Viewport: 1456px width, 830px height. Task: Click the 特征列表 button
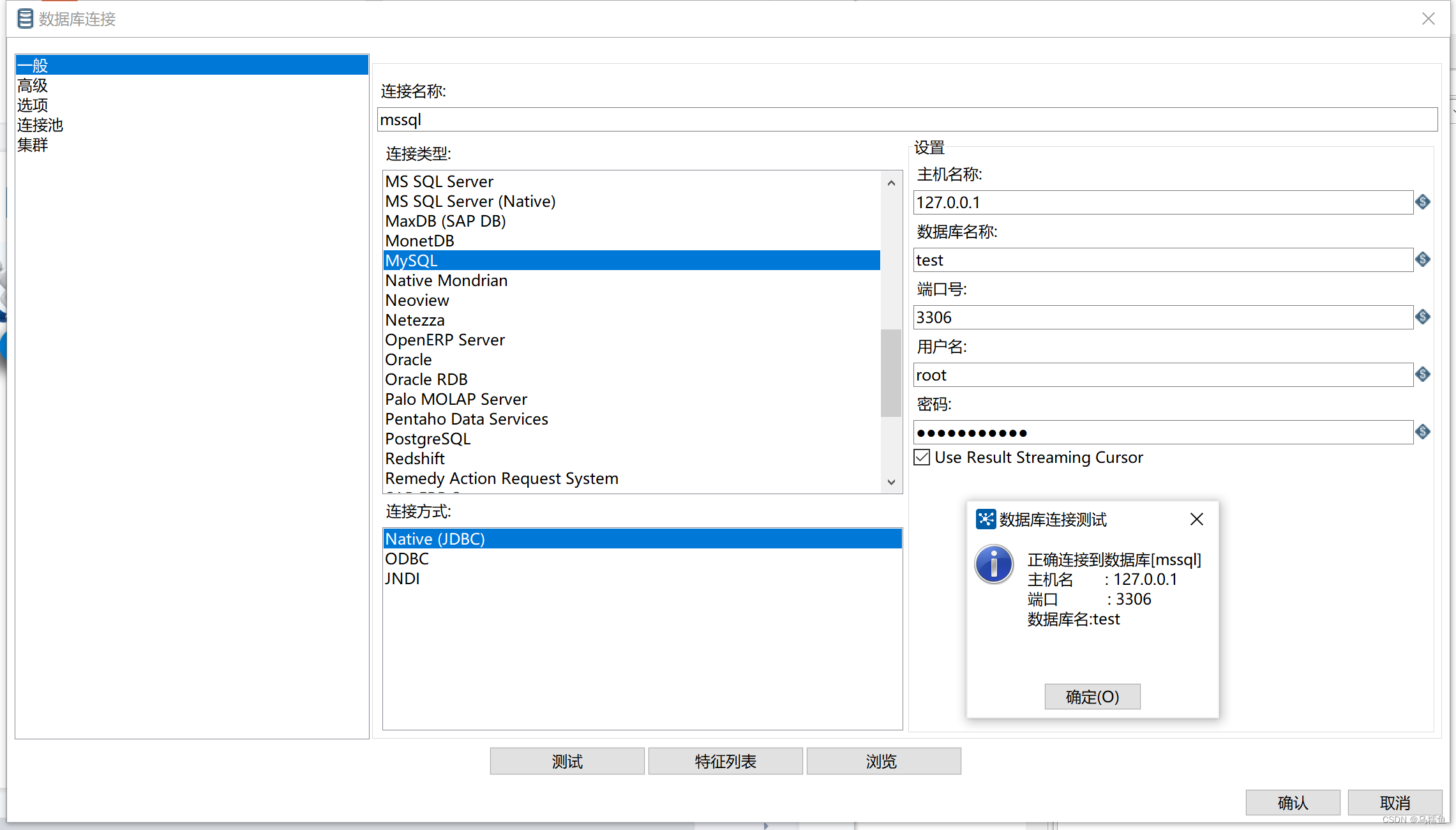tap(725, 761)
